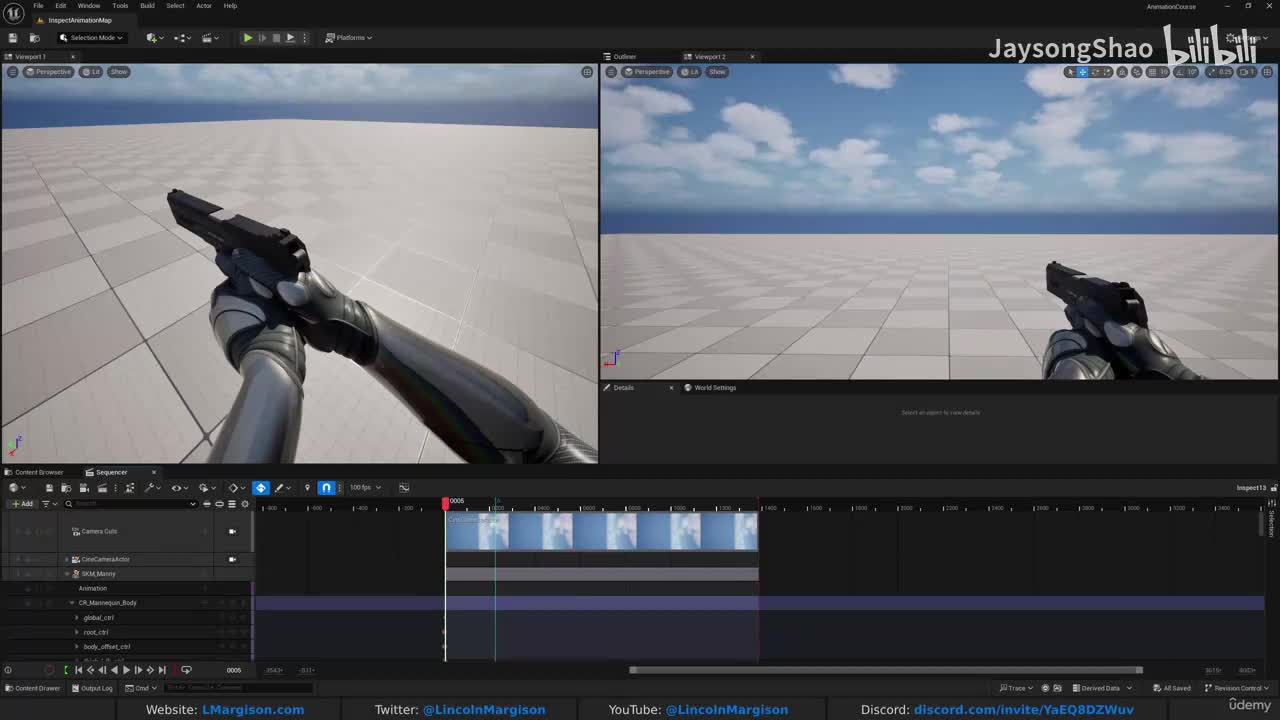
Task: Select translate gizmo in Viewport 2
Action: (x=1082, y=72)
